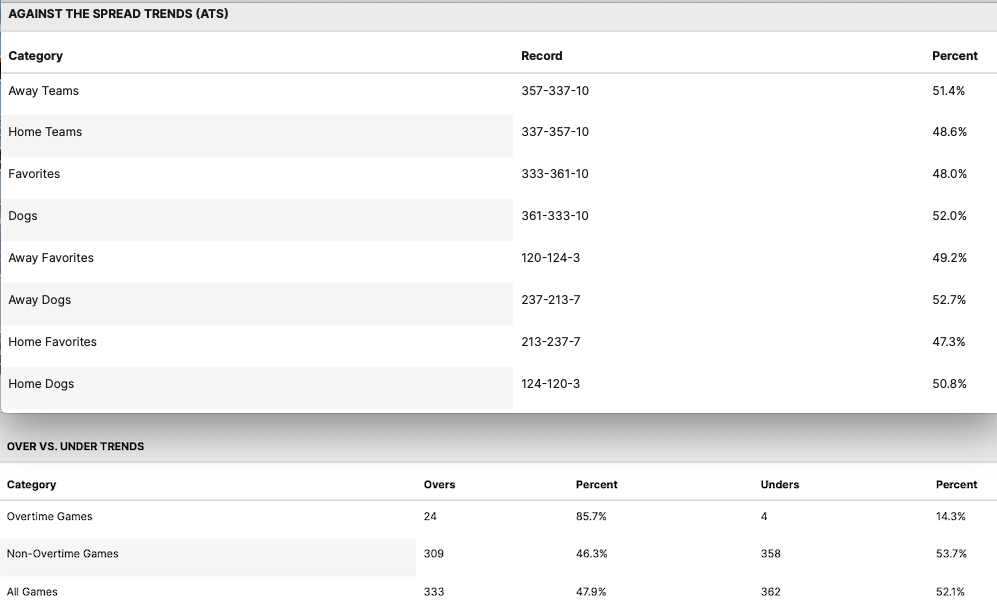Select the Non-Overtime Games row label
The height and width of the screenshot is (602, 997).
[63, 554]
